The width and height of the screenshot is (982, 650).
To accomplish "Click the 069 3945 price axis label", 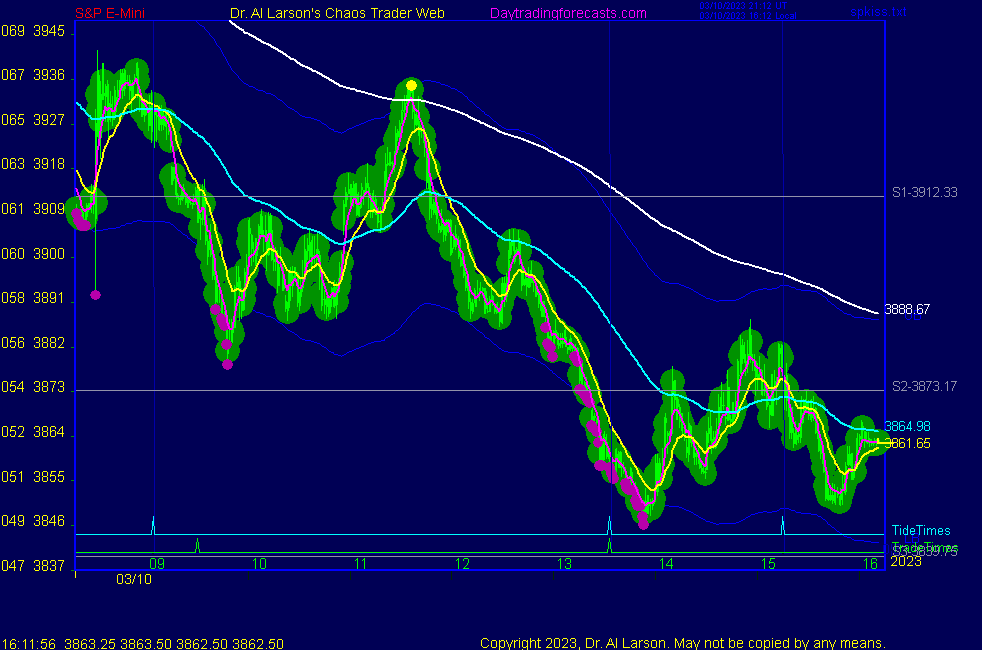I will point(33,31).
